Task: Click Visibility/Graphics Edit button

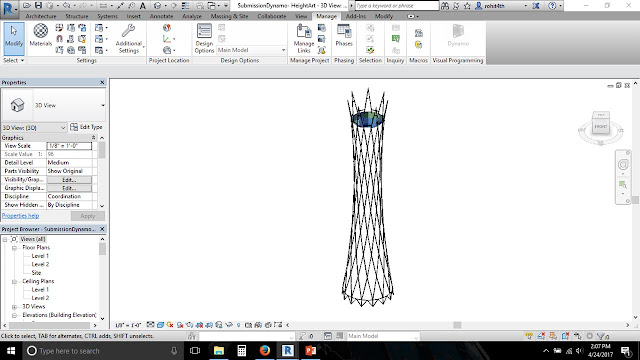Action: (x=69, y=180)
